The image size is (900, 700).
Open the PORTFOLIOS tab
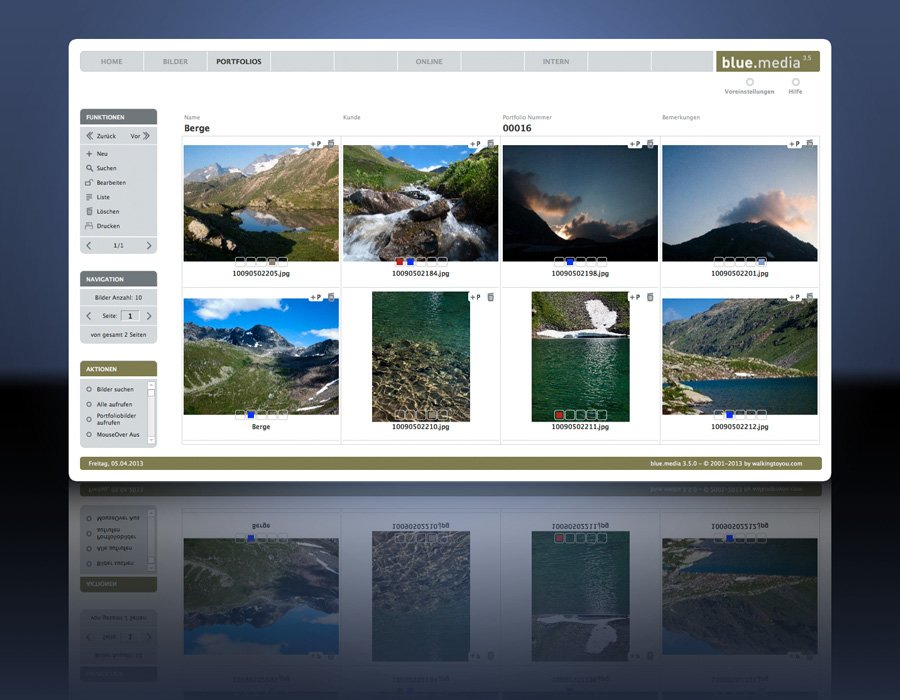point(239,61)
